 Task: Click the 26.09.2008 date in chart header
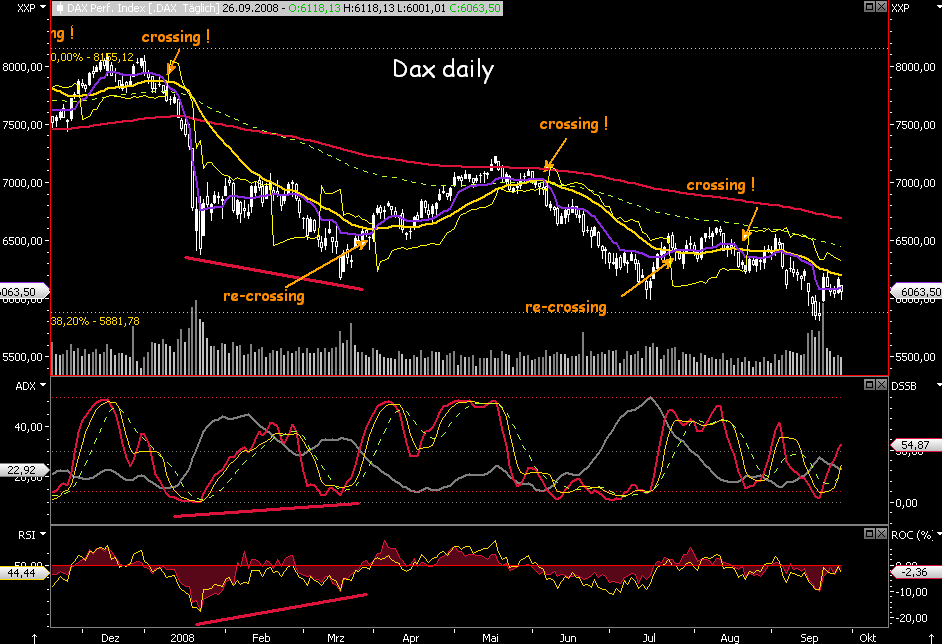click(250, 8)
